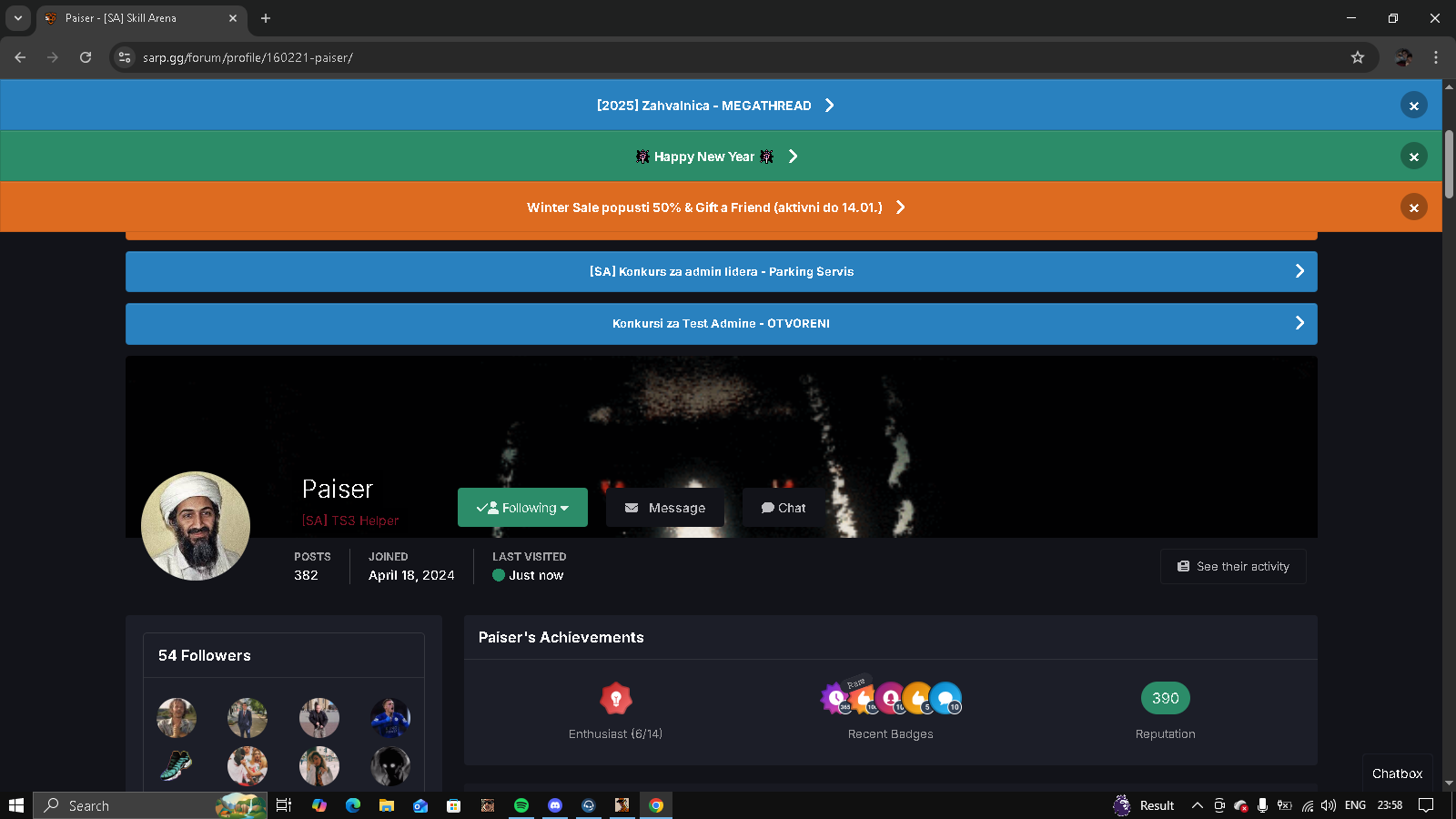Image resolution: width=1456 pixels, height=819 pixels.
Task: Dismiss the Zahvalnica MEGATHREAD announcement
Action: (x=1413, y=106)
